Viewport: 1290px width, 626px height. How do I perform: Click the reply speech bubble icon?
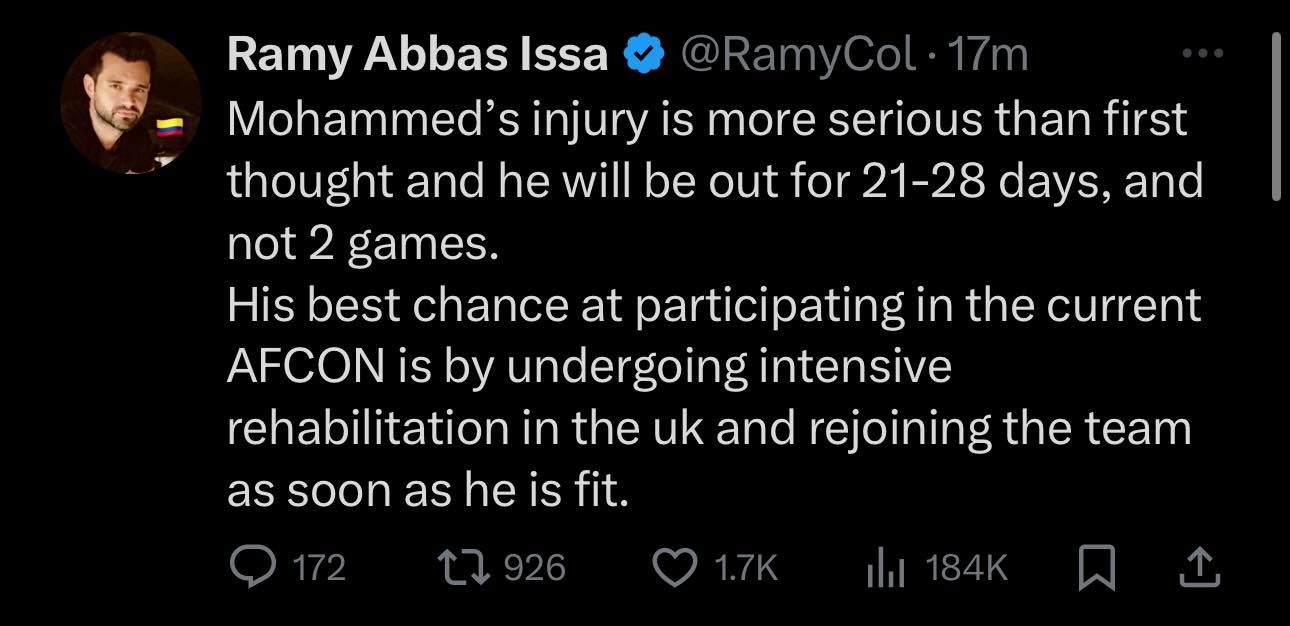pyautogui.click(x=248, y=568)
